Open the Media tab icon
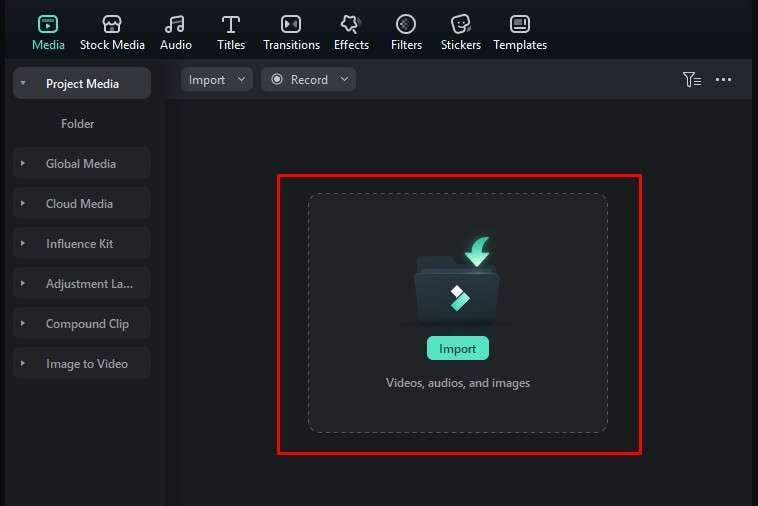Viewport: 758px width, 506px height. click(48, 24)
